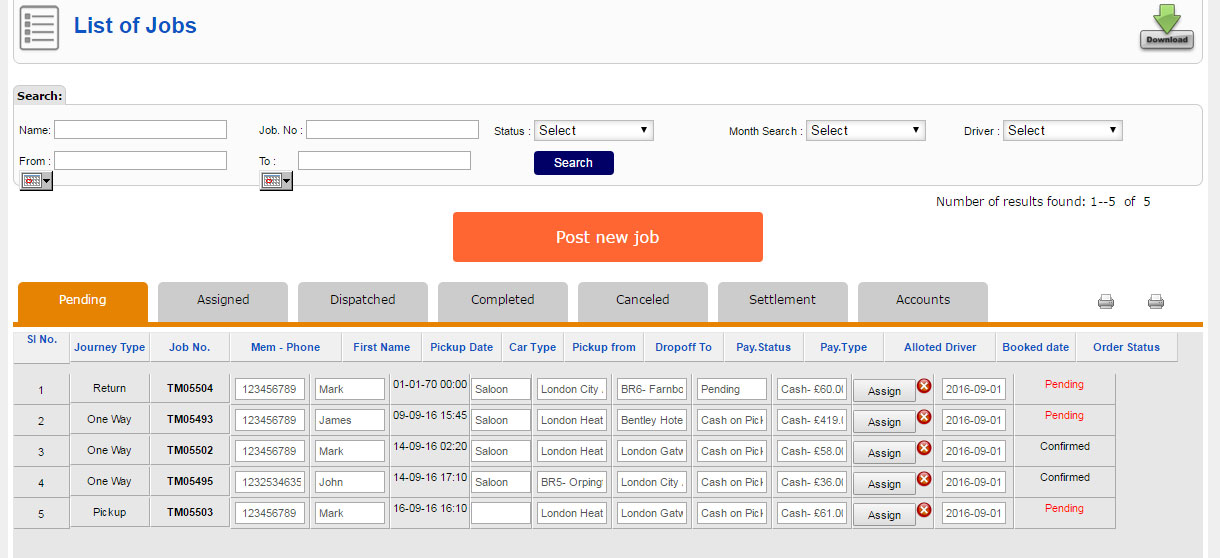Click job number TM05502
Screen dimensions: 1220x558
pos(190,451)
